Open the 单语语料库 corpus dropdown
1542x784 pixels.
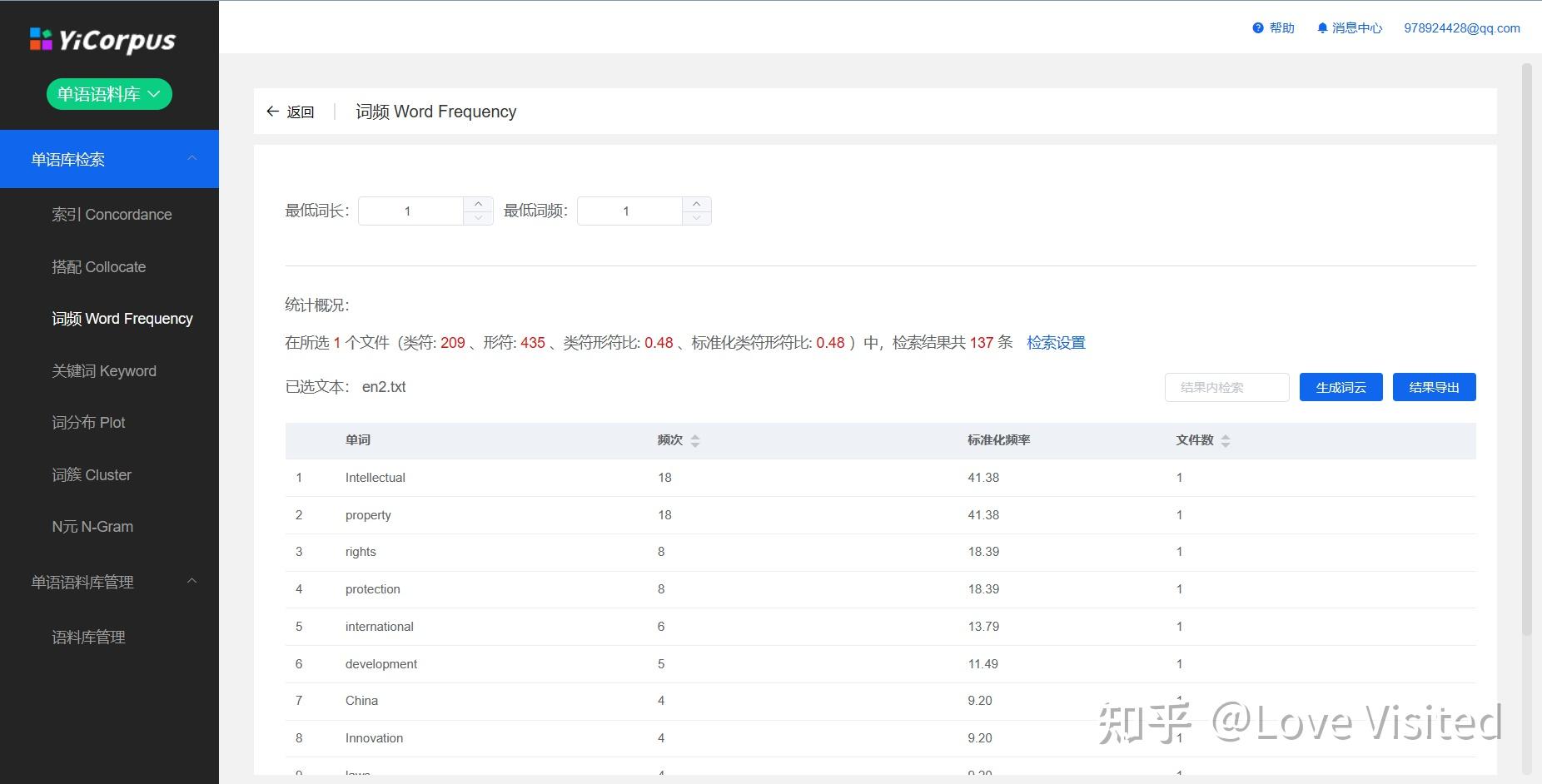[109, 94]
